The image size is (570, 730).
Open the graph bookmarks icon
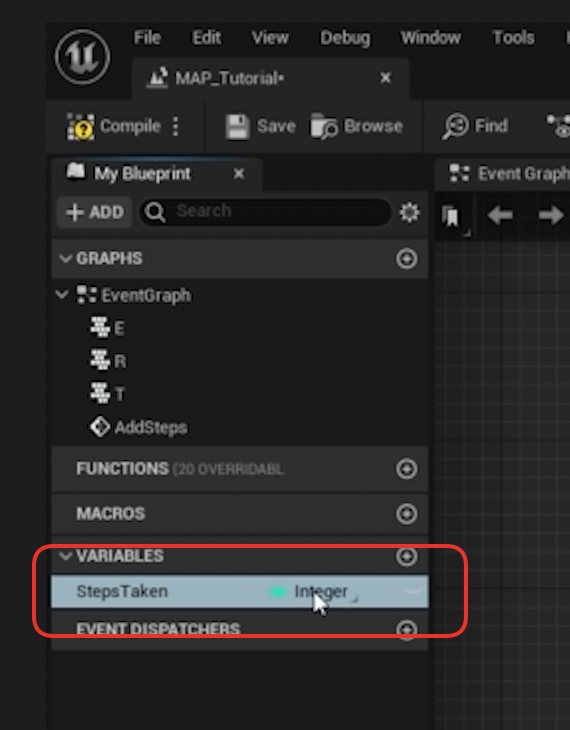(452, 216)
